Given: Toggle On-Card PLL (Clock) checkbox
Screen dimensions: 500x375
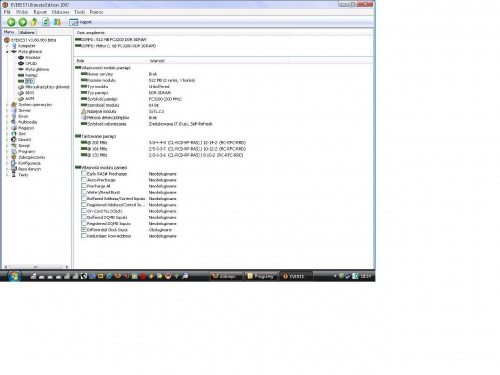Looking at the screenshot, I should pos(84,211).
